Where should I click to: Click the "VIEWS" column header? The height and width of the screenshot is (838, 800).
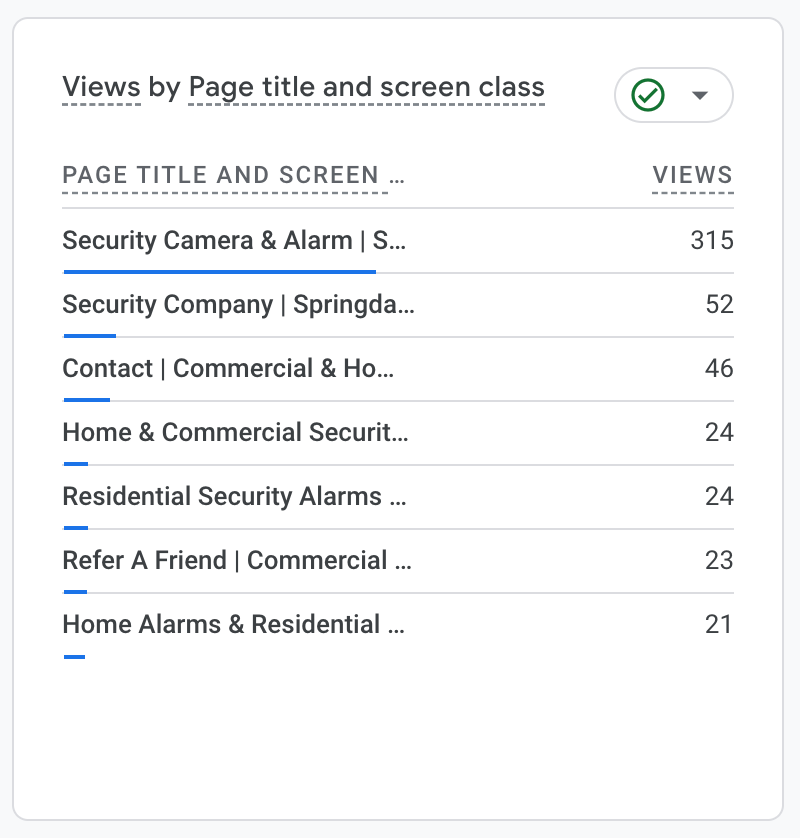[x=692, y=176]
